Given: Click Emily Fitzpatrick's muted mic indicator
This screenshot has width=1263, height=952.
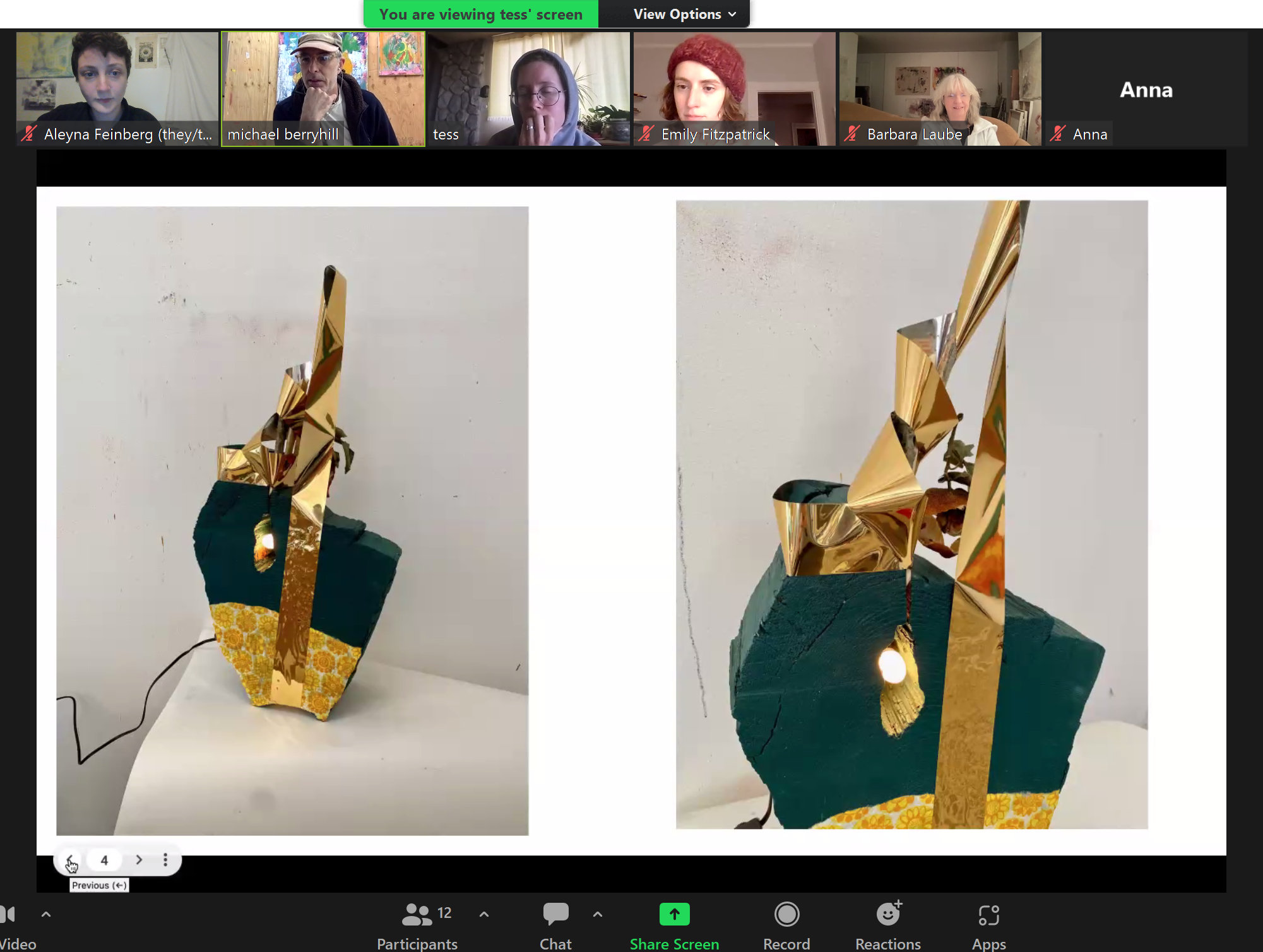Looking at the screenshot, I should pos(647,134).
